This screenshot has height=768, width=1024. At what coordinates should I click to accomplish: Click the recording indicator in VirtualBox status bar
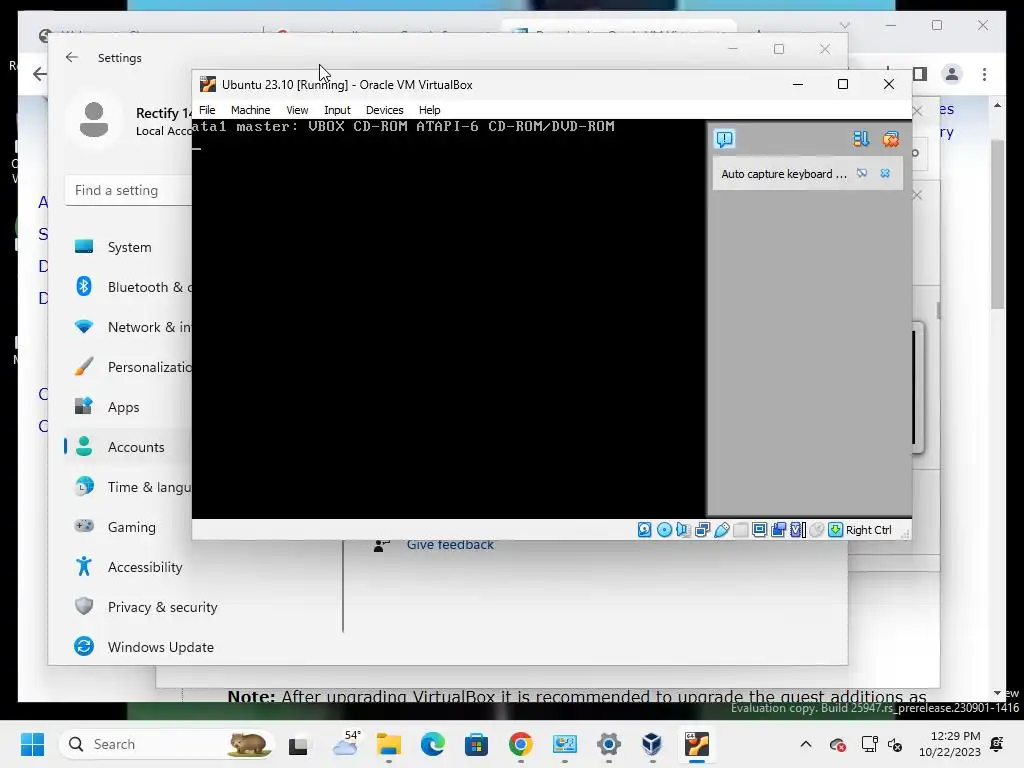pyautogui.click(x=778, y=530)
